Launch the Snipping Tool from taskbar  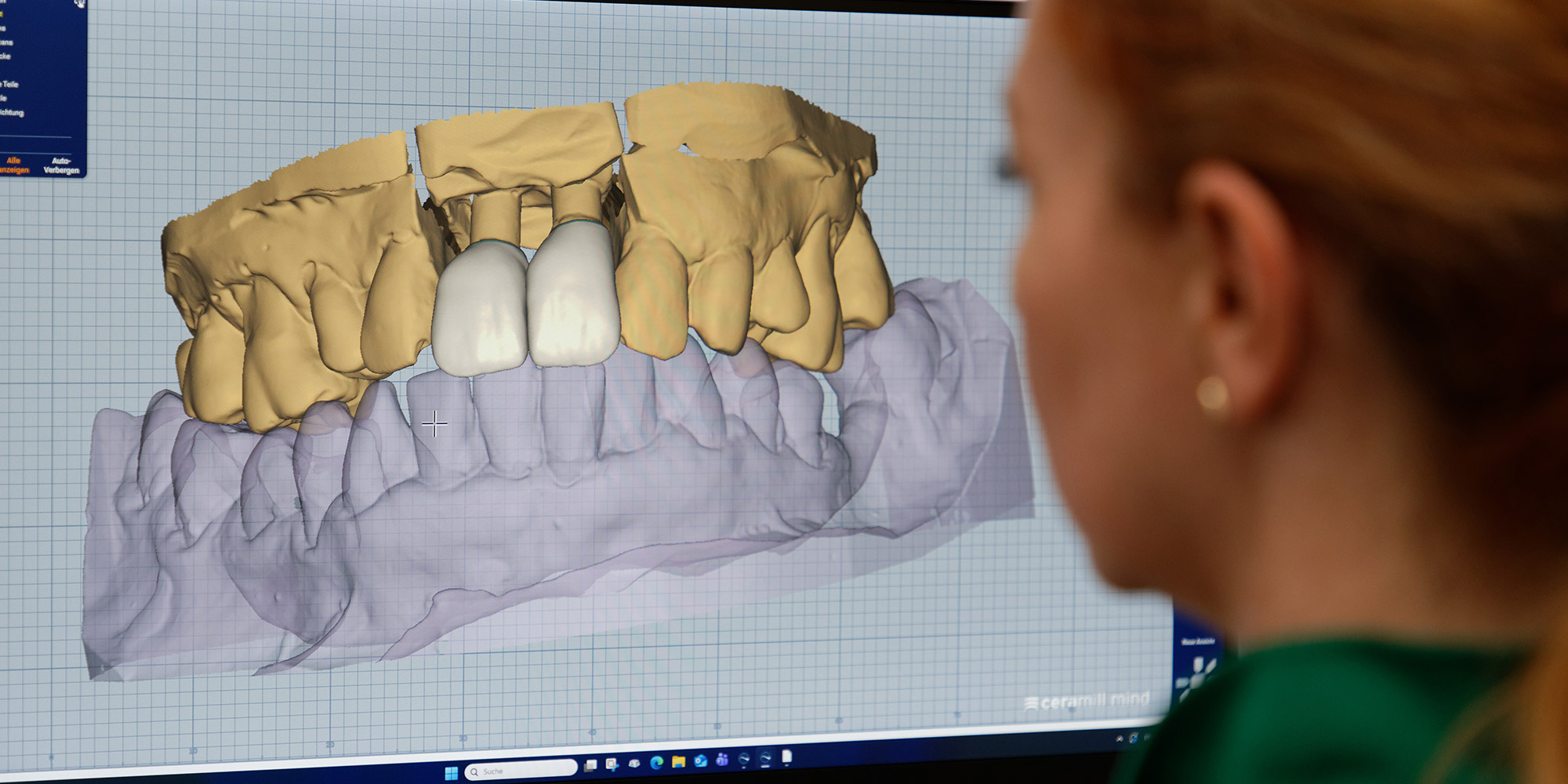[x=612, y=764]
